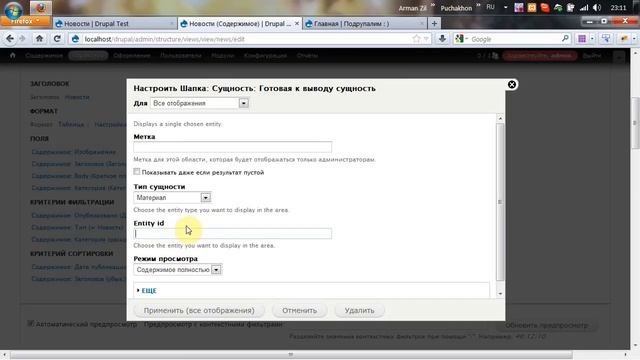Click the Firefox back arrow

10,39
